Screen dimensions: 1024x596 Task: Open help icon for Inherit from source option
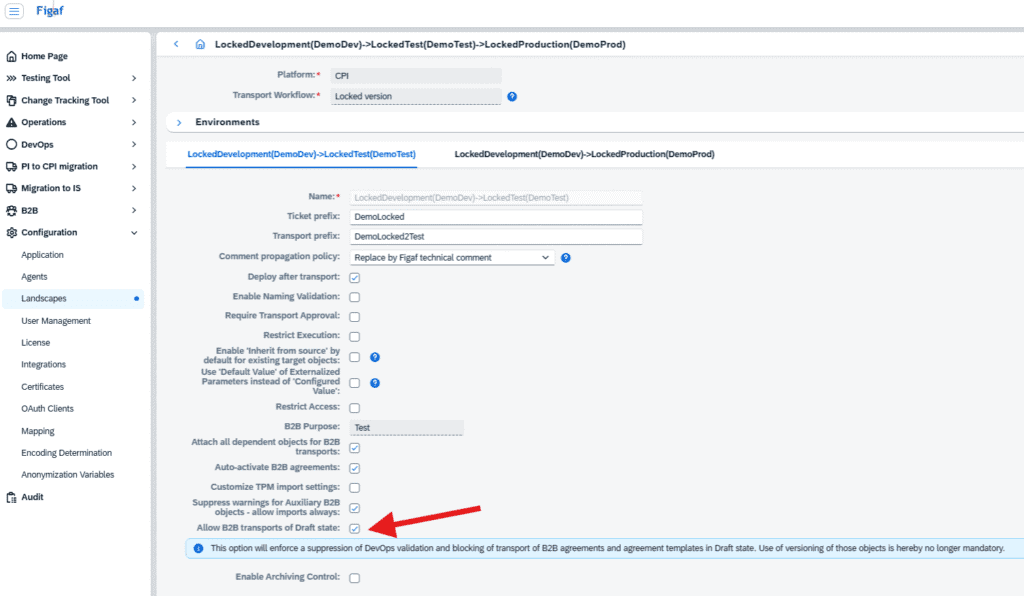point(375,357)
